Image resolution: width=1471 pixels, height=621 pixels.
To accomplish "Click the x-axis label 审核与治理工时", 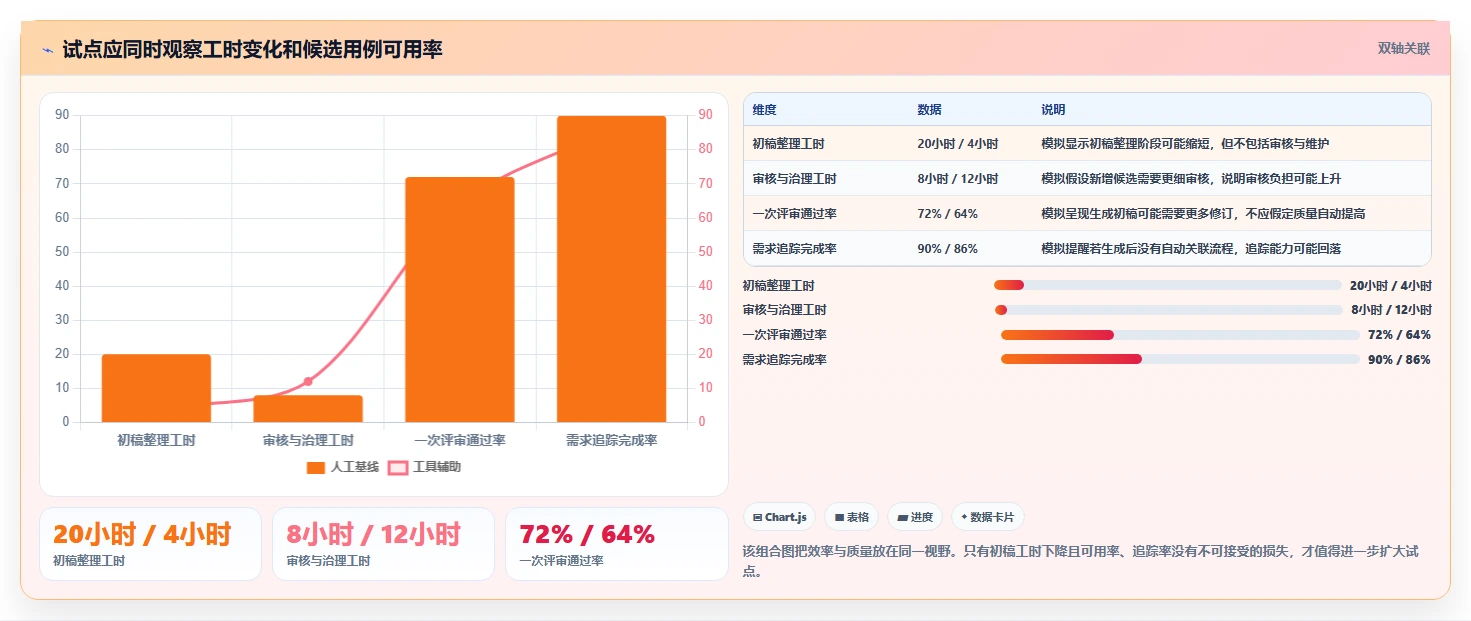I will coord(308,440).
